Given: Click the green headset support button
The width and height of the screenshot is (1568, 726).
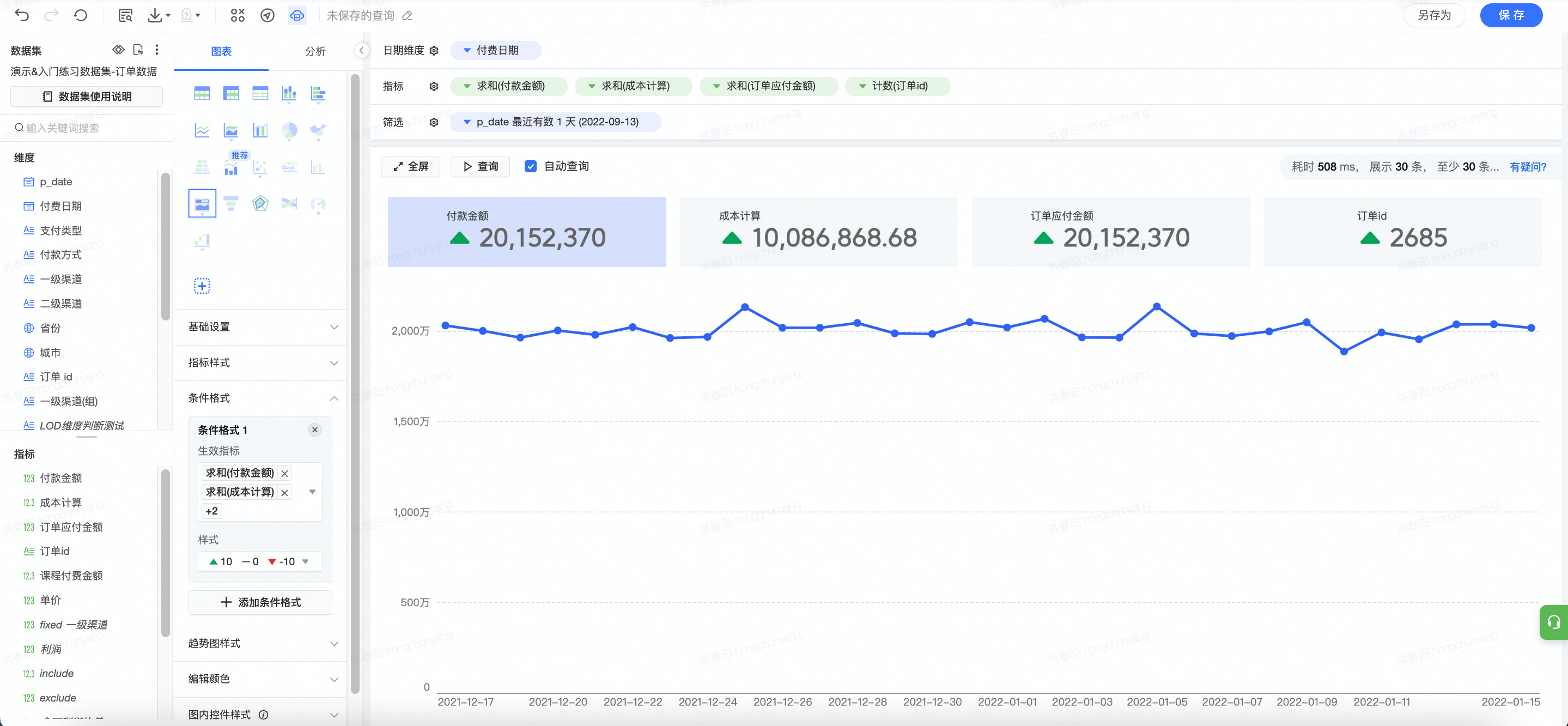Looking at the screenshot, I should [x=1553, y=622].
